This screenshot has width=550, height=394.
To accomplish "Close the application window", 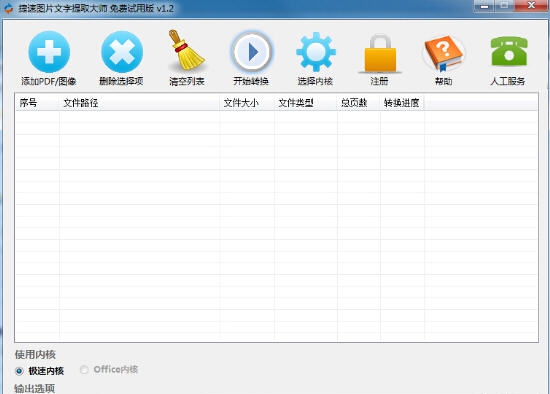I will [531, 6].
